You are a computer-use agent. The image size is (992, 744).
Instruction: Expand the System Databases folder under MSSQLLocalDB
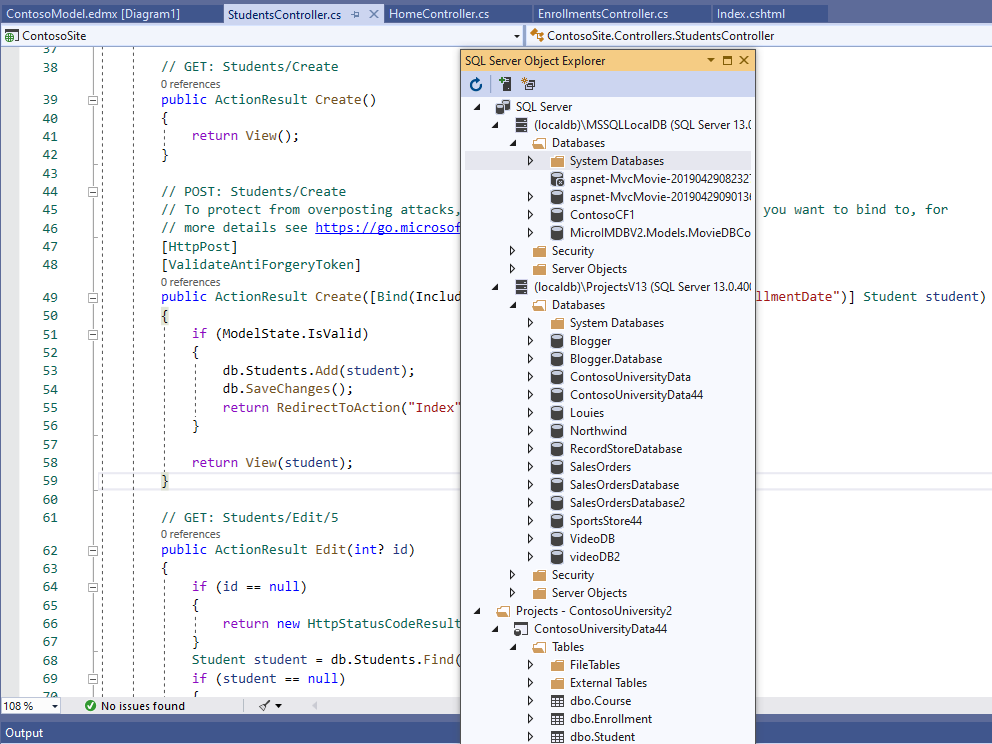coord(530,161)
